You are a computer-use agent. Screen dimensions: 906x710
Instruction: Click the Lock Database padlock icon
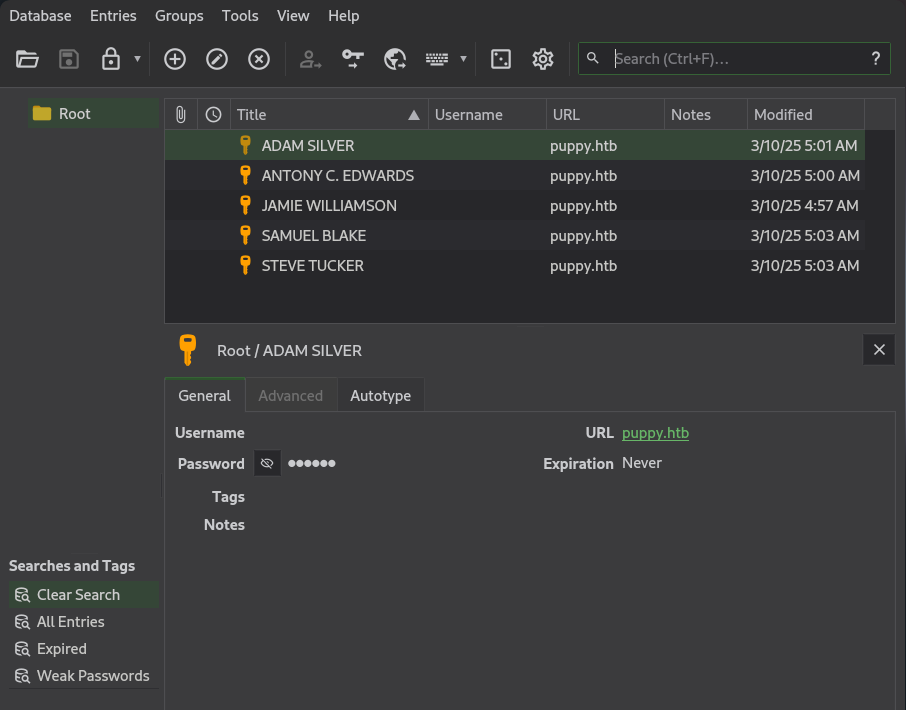point(111,59)
